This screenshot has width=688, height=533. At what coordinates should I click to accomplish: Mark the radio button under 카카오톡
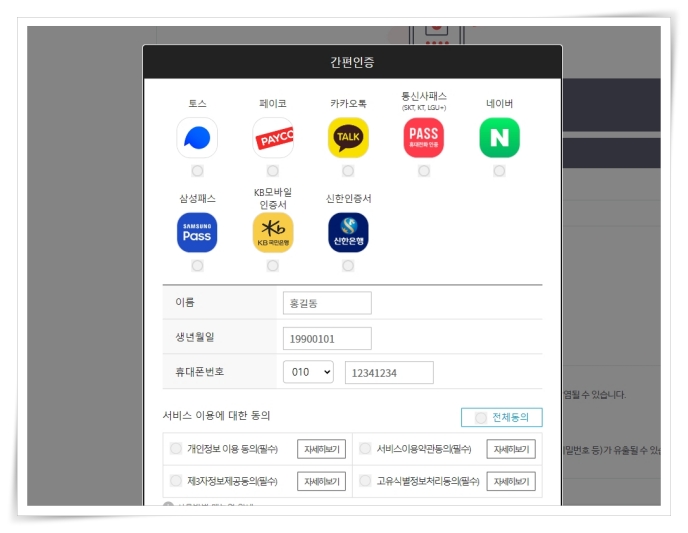coord(348,171)
